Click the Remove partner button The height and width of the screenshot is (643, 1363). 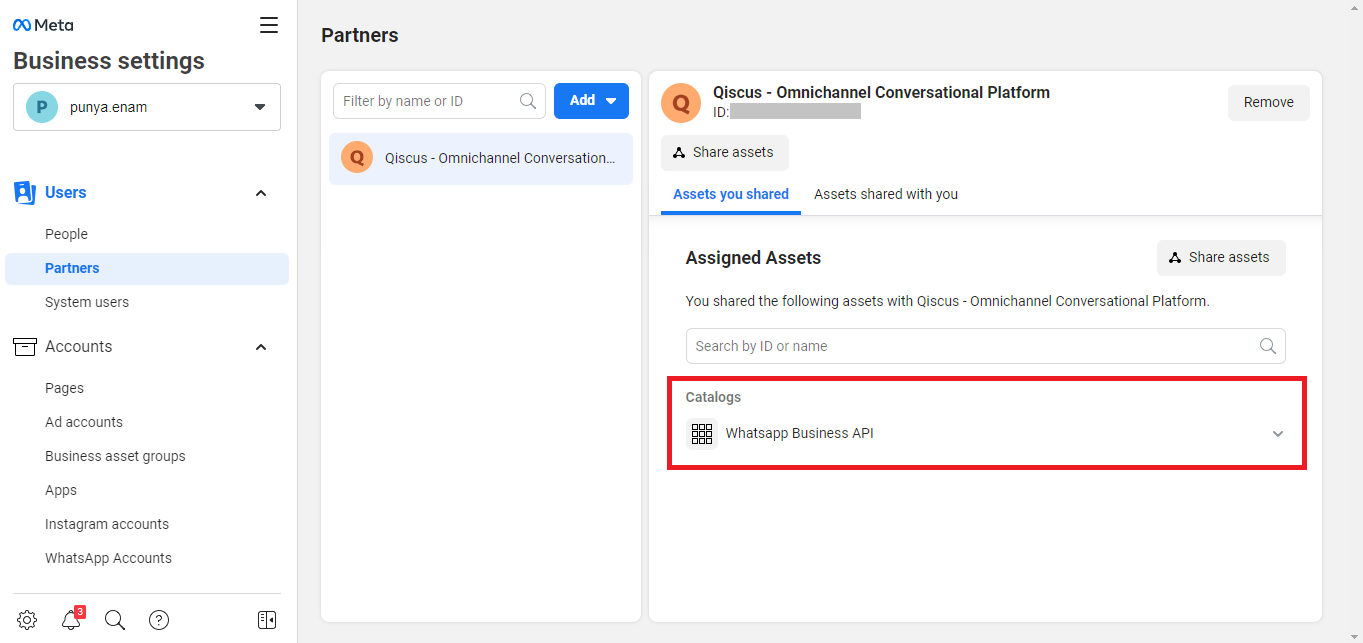point(1269,102)
